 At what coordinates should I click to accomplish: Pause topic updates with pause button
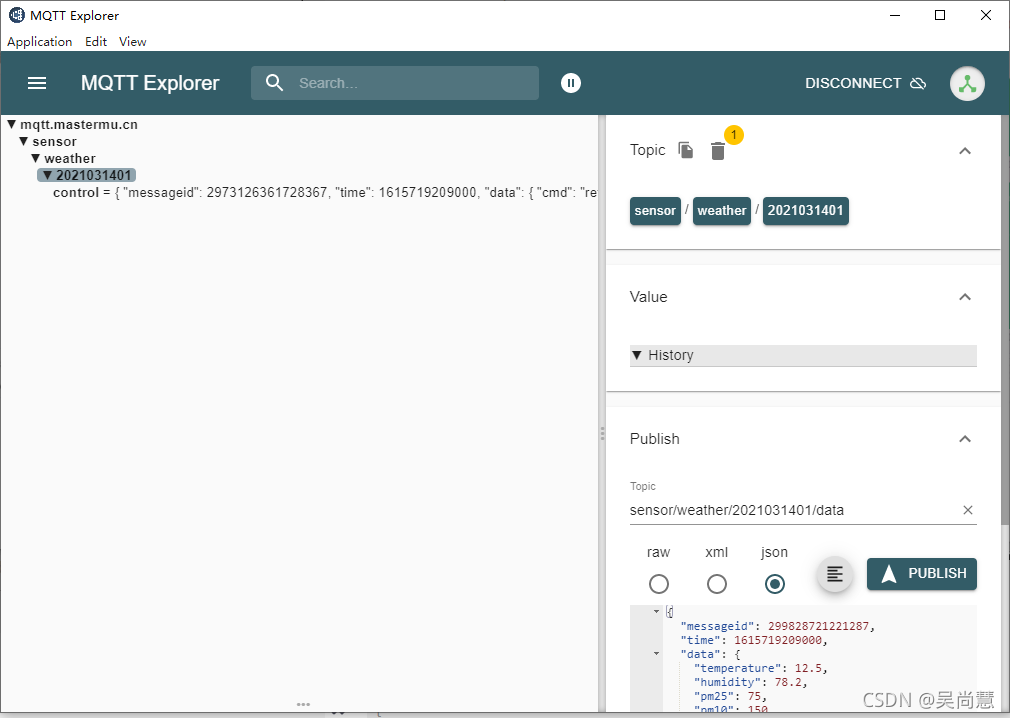[x=571, y=83]
